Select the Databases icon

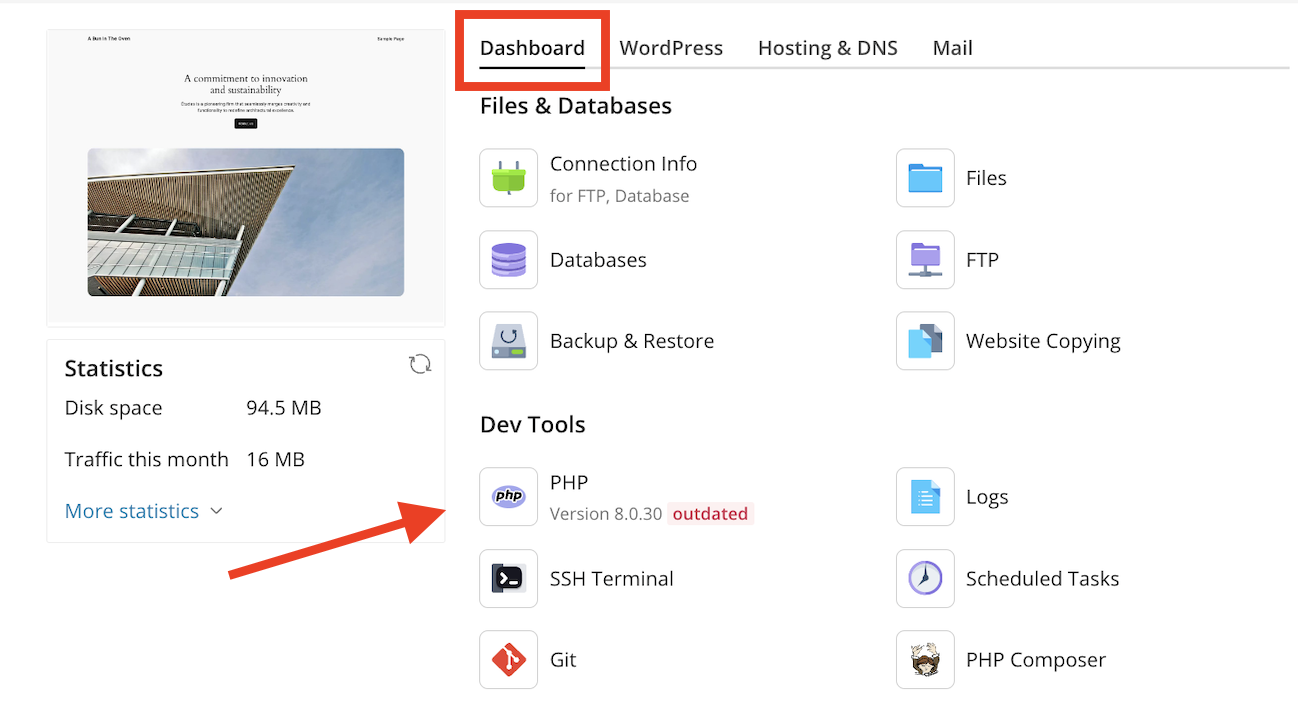point(598,260)
